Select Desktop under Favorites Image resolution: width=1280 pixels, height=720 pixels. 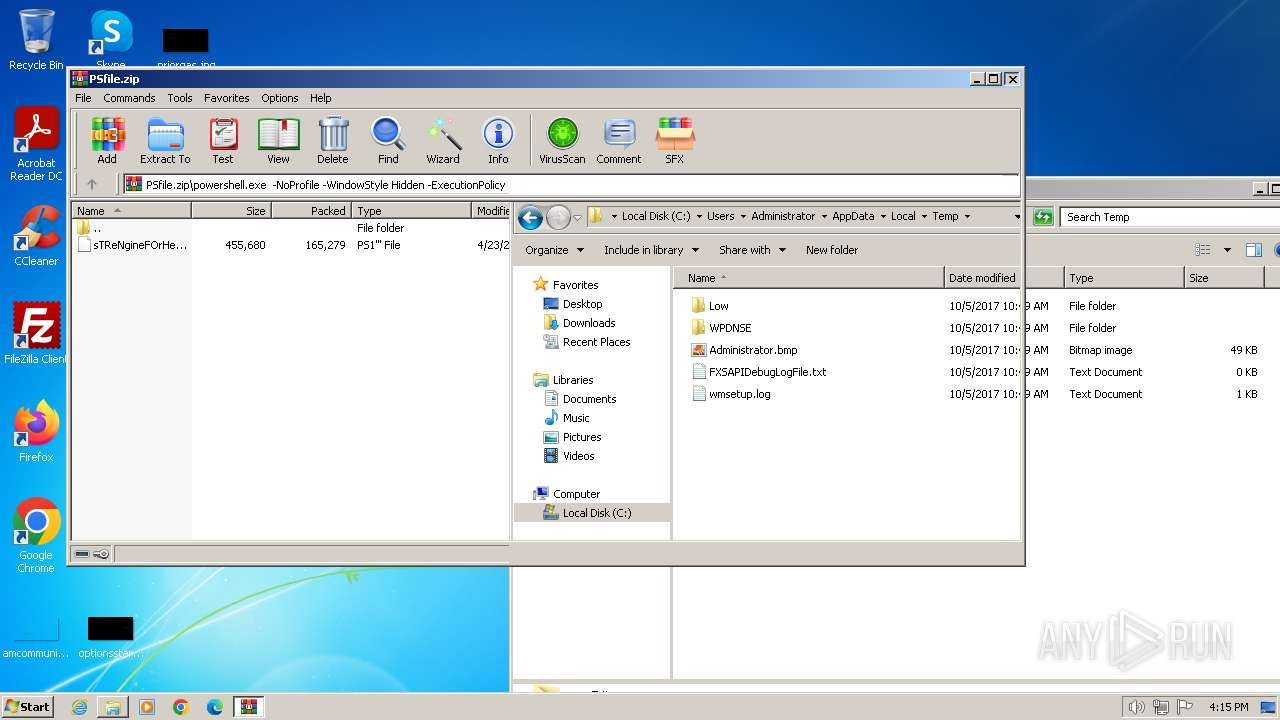582,304
